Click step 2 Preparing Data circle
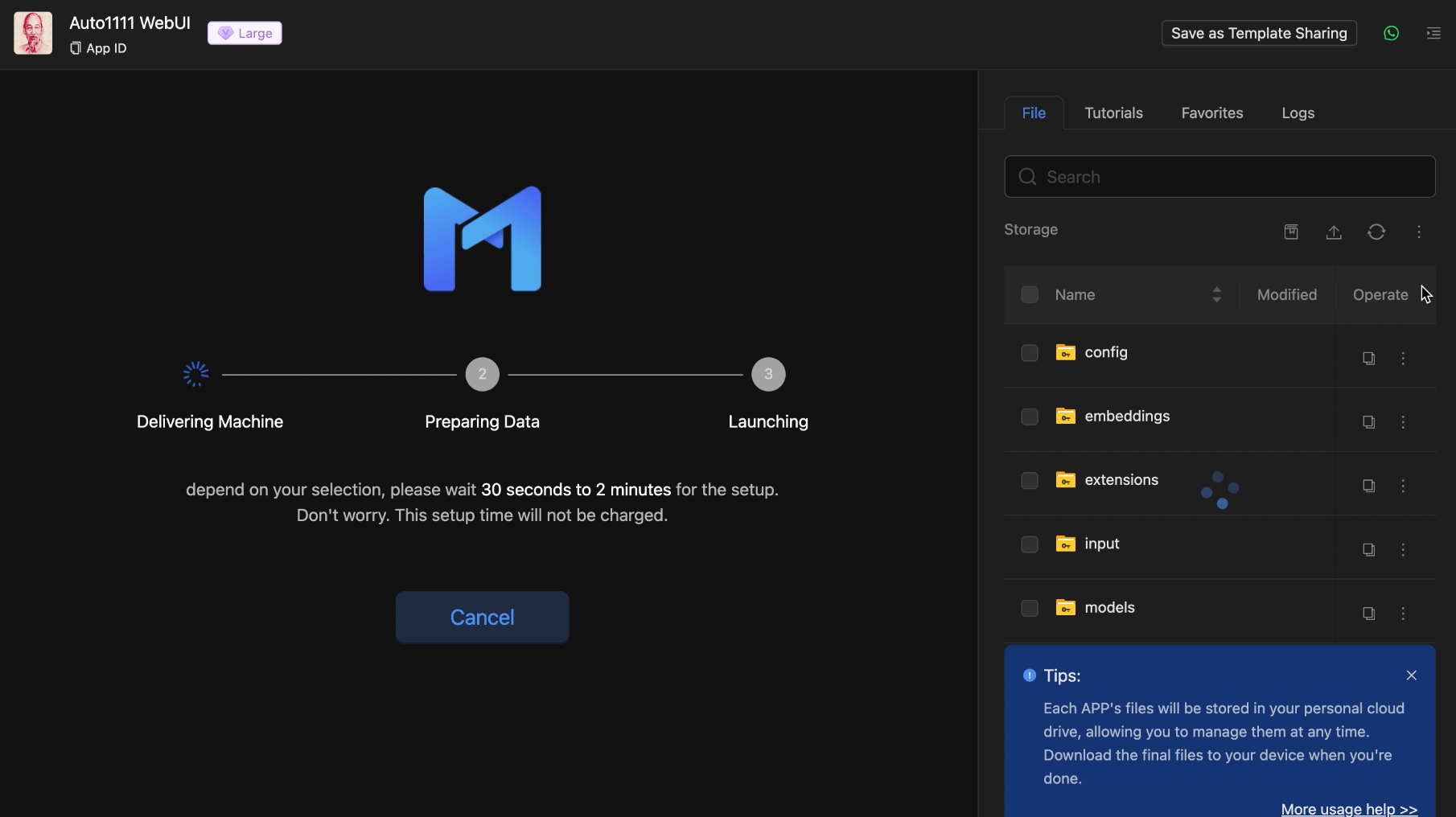This screenshot has width=1456, height=817. (482, 374)
